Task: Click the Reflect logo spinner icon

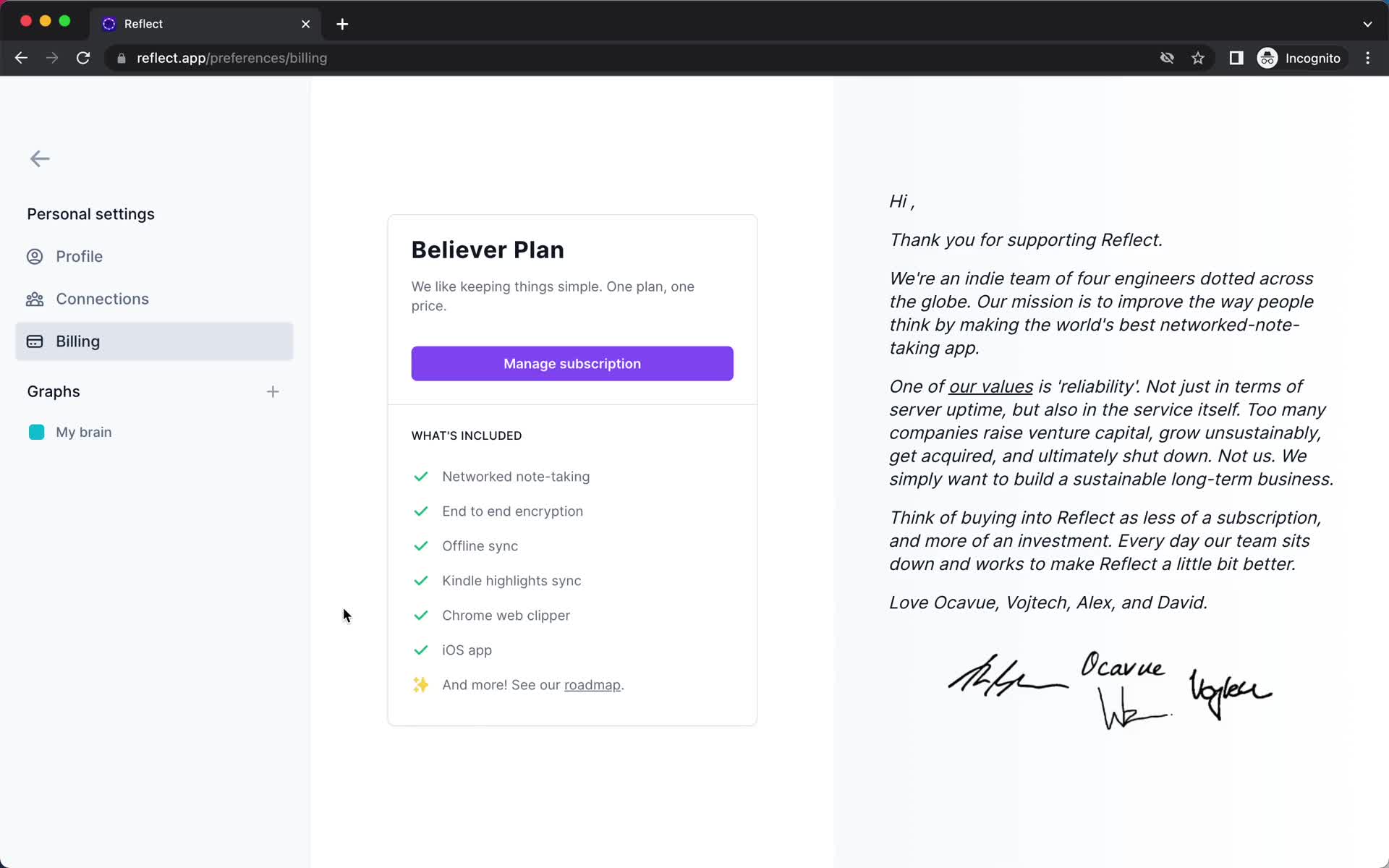Action: click(x=109, y=23)
